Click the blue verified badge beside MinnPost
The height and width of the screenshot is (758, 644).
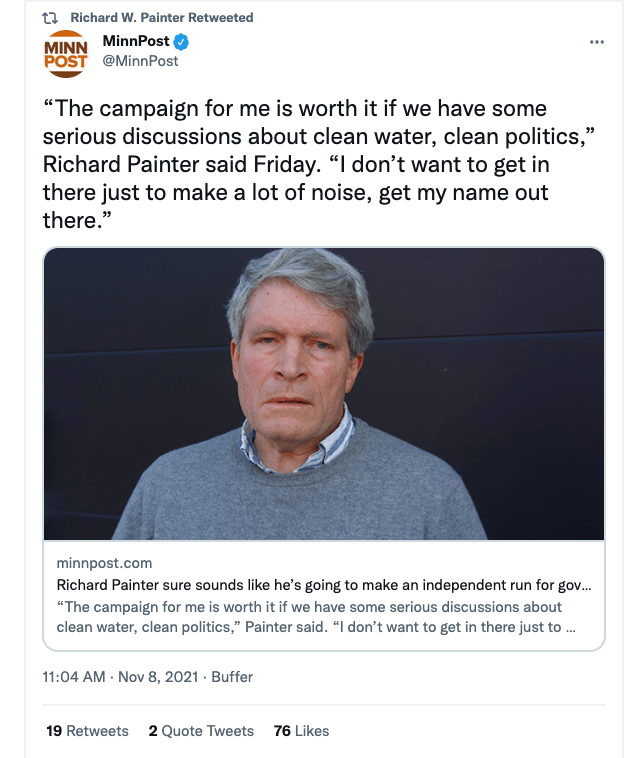pyautogui.click(x=182, y=42)
